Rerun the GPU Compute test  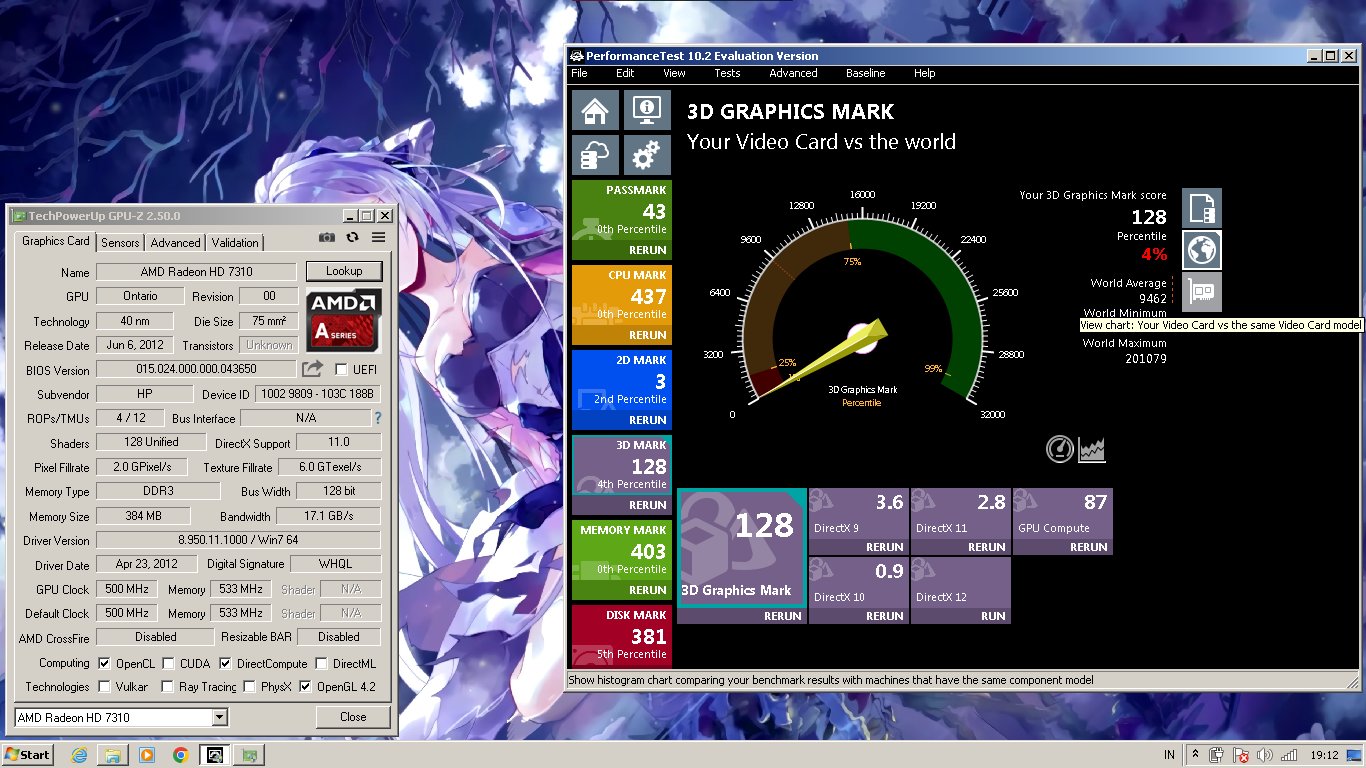click(x=1089, y=547)
